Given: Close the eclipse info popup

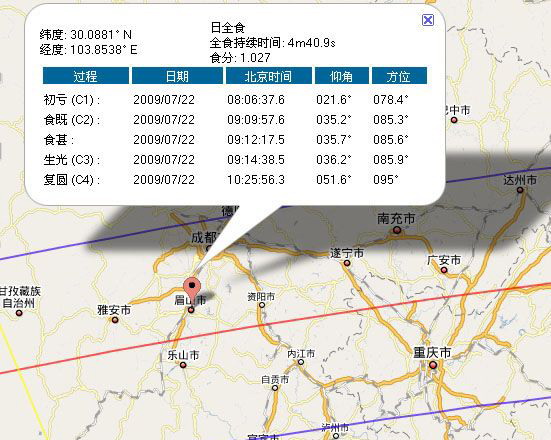Looking at the screenshot, I should pos(428,20).
